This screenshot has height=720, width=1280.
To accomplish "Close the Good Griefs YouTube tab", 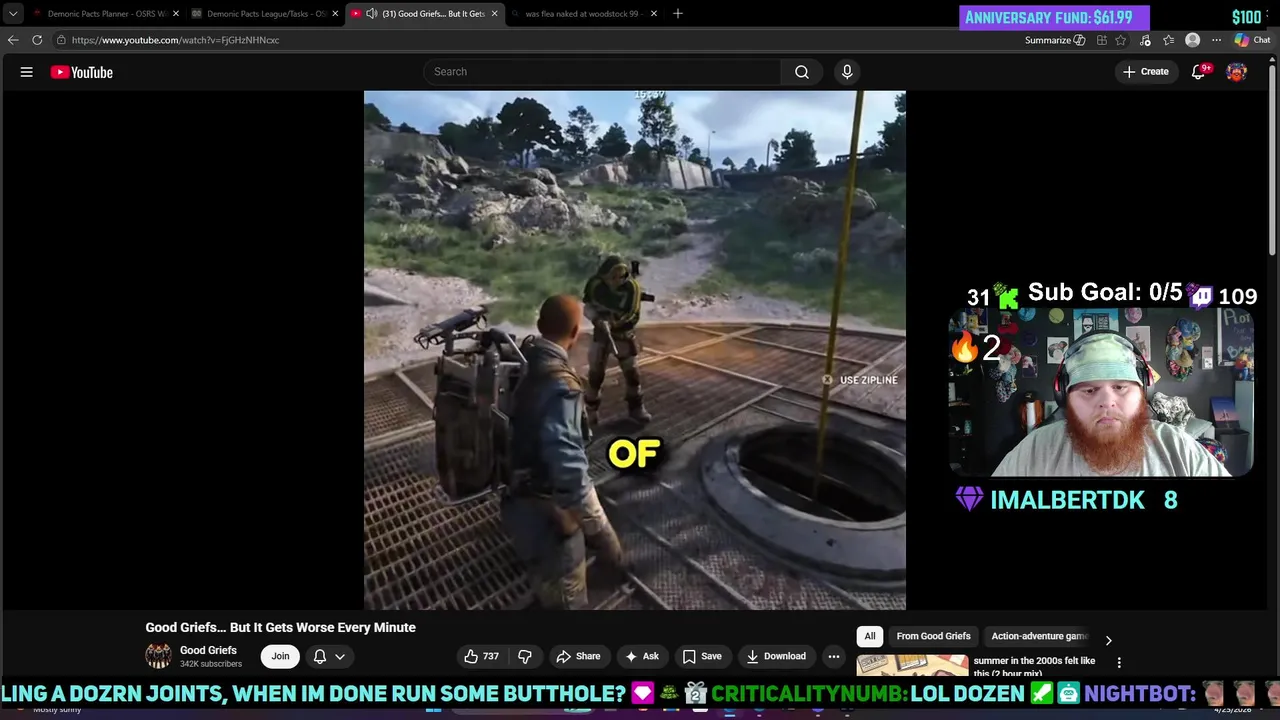I will [494, 13].
